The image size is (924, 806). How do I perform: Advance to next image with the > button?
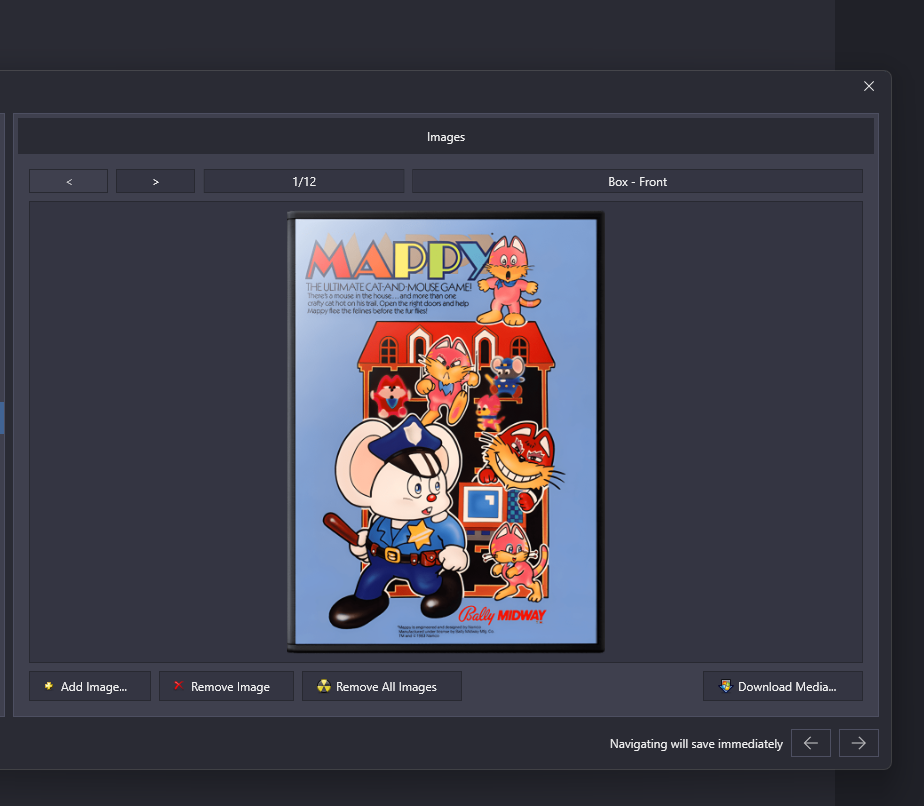point(155,181)
